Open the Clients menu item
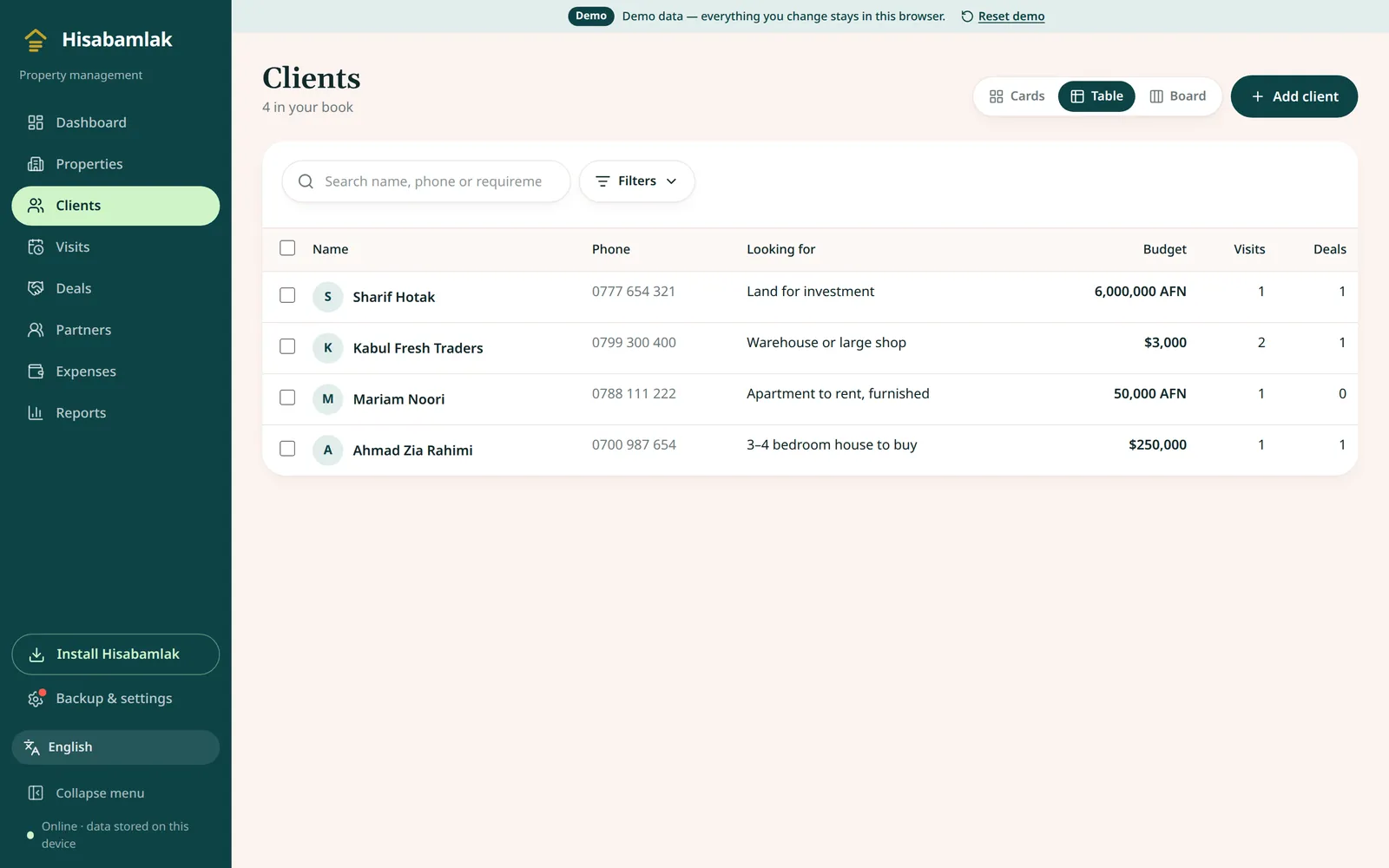The width and height of the screenshot is (1389, 868). pyautogui.click(x=115, y=206)
